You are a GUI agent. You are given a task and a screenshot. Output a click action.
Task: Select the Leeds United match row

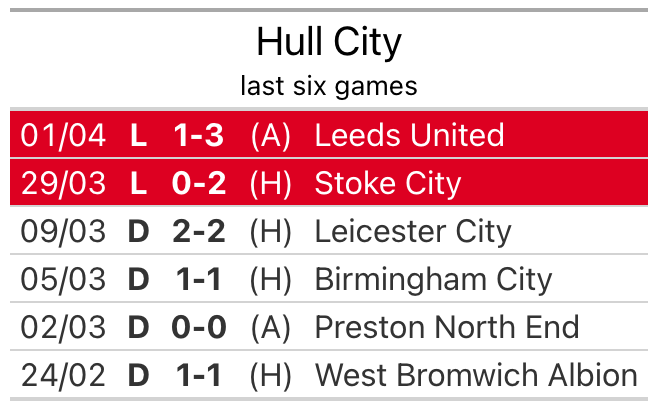[x=329, y=135]
